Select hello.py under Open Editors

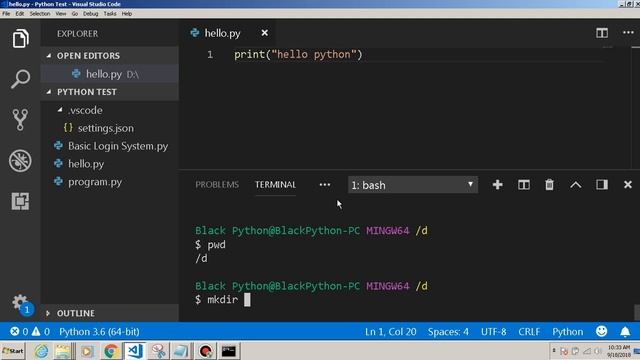click(x=109, y=74)
